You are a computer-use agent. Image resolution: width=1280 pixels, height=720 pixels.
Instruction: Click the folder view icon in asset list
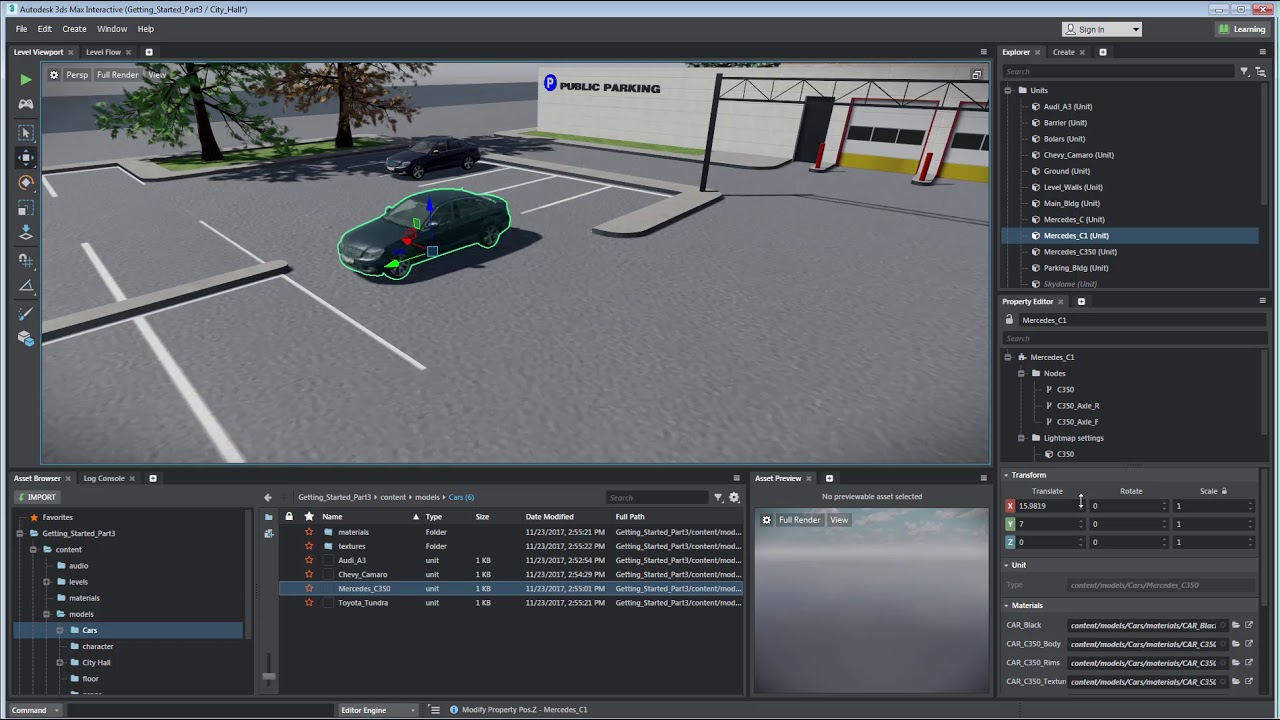[268, 517]
